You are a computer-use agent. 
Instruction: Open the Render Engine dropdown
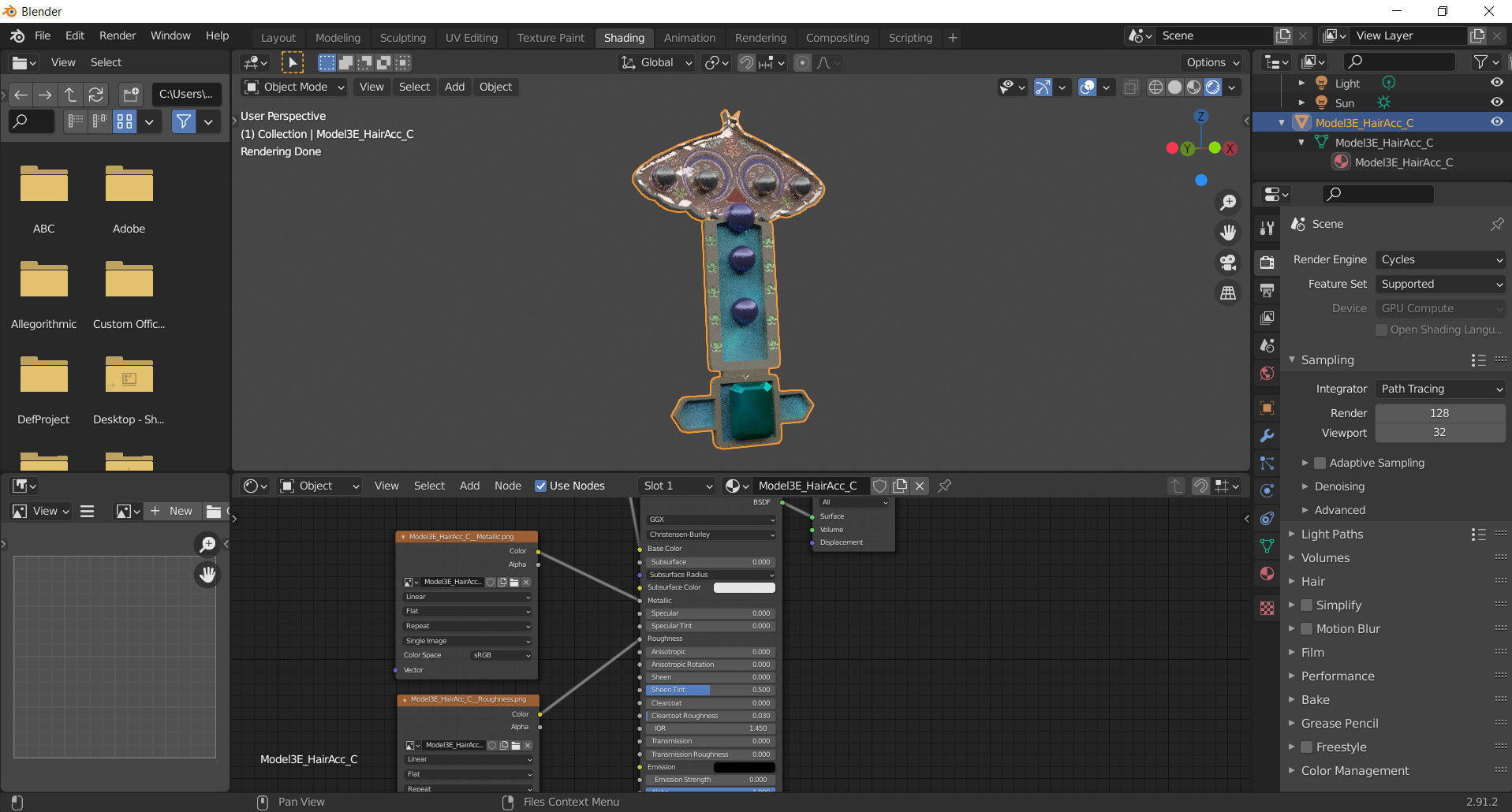1440,259
